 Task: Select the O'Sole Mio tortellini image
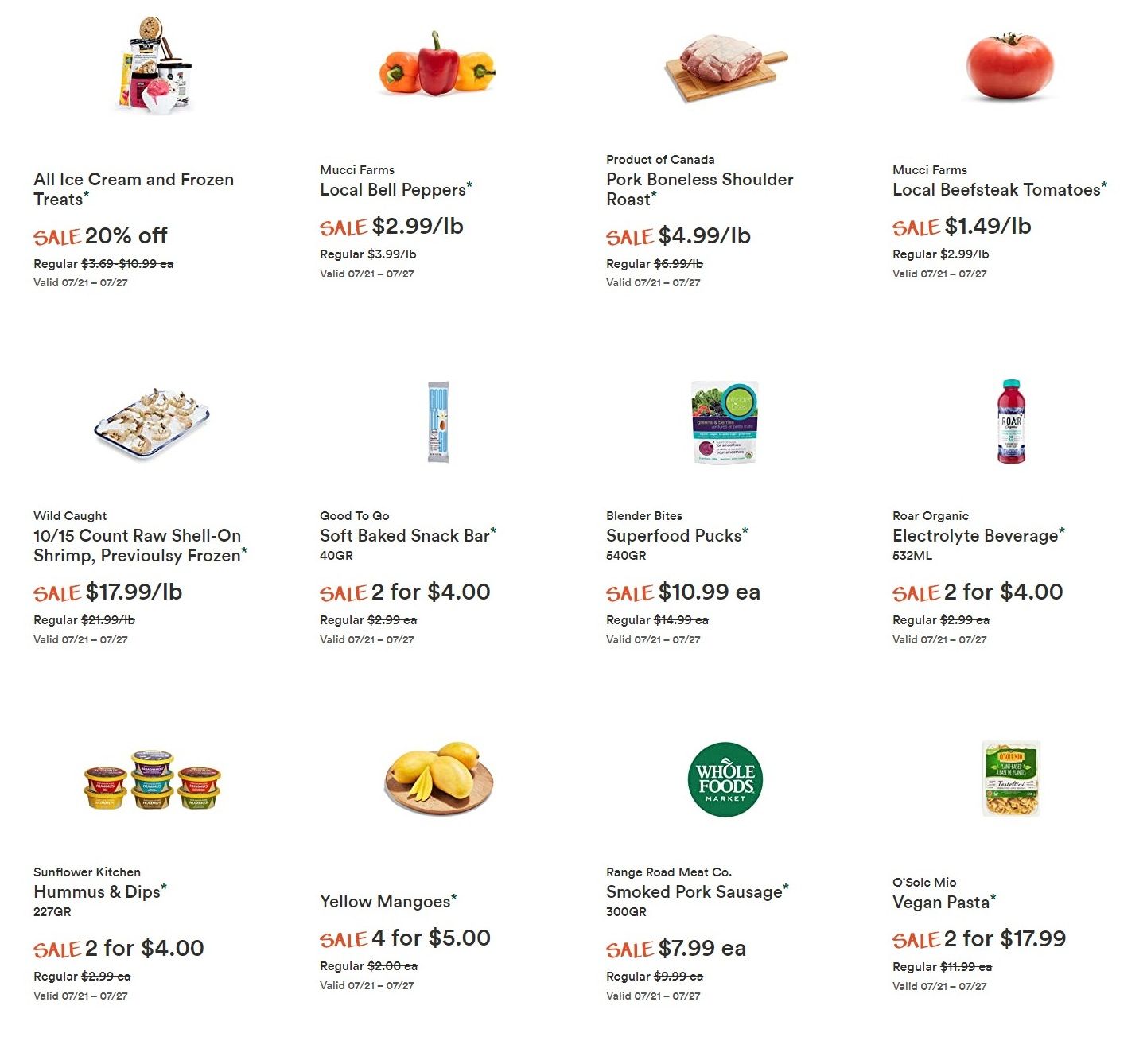pyautogui.click(x=1011, y=779)
